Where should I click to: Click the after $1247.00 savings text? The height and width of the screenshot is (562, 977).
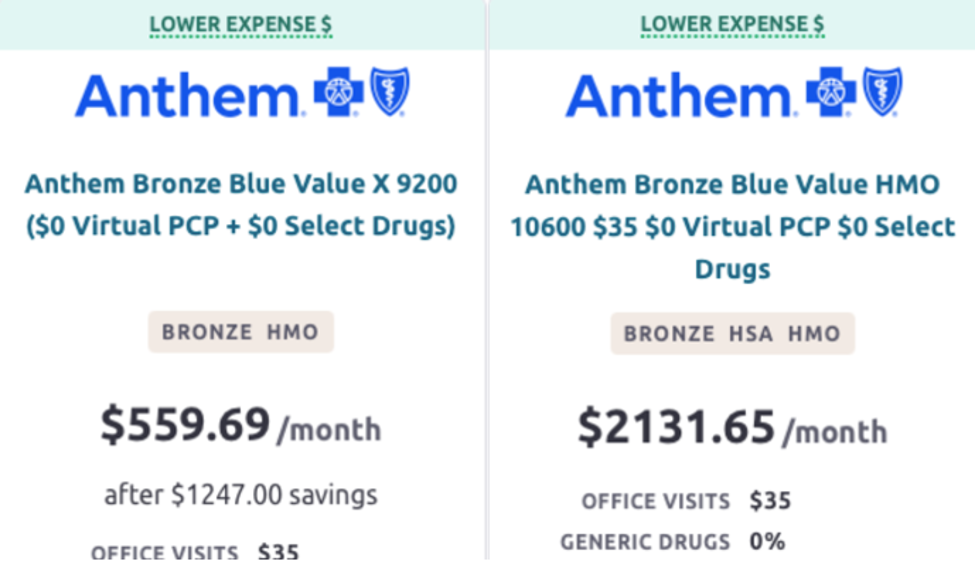click(x=240, y=494)
